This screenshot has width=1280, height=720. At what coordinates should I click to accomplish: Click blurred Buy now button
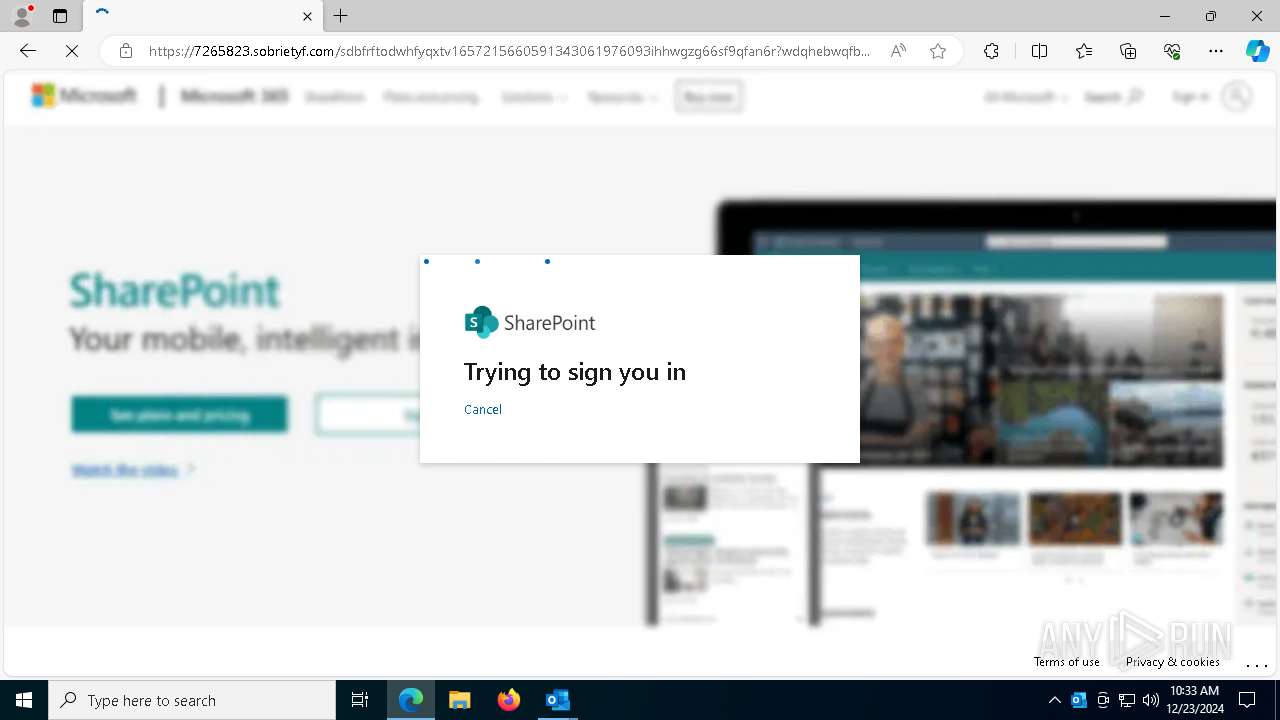[709, 97]
